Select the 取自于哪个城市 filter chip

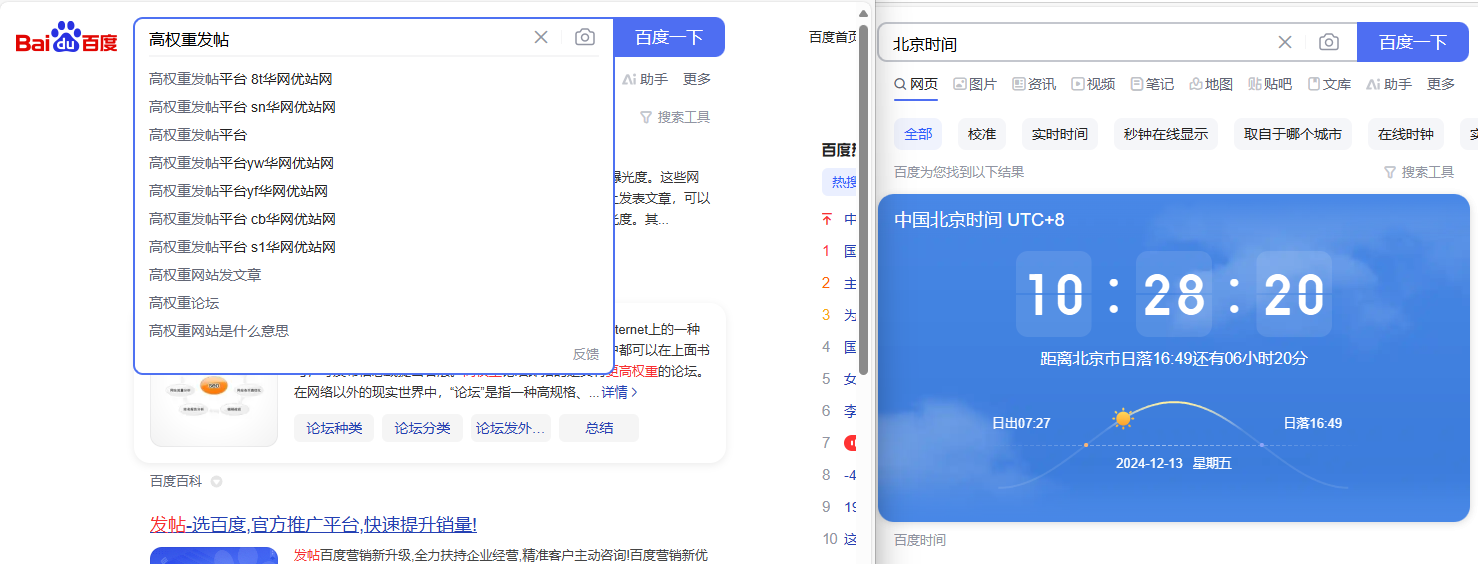point(1293,134)
